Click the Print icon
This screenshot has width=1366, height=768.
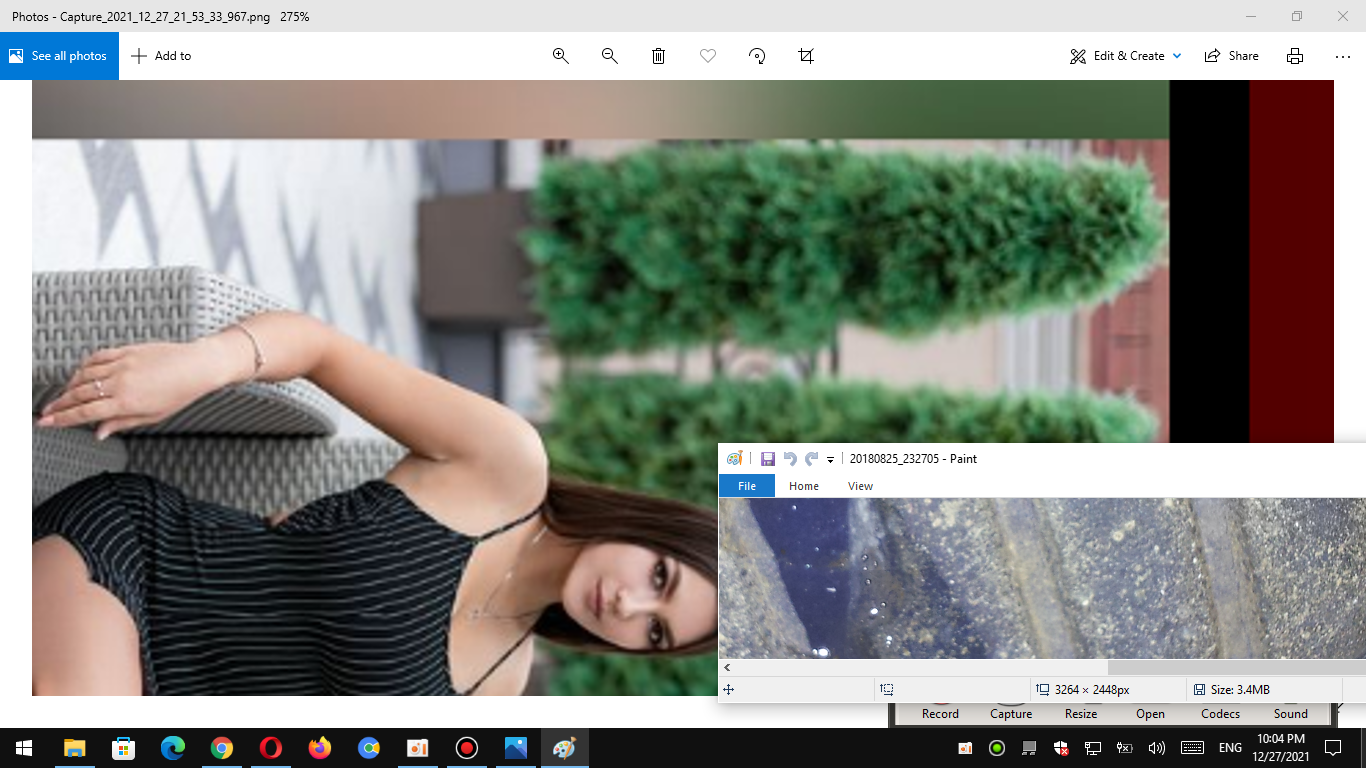pos(1295,56)
